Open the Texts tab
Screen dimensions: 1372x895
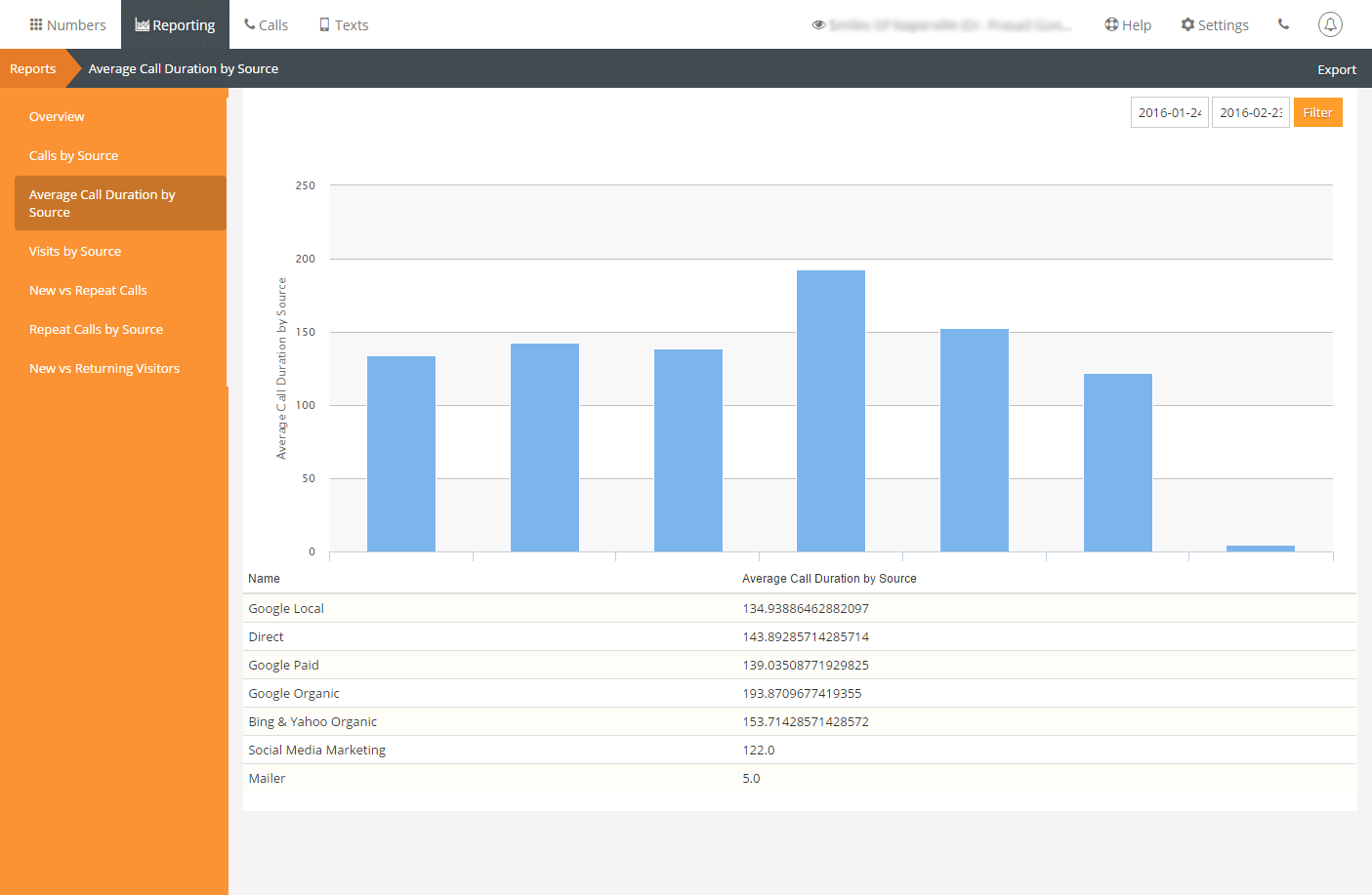coord(344,24)
